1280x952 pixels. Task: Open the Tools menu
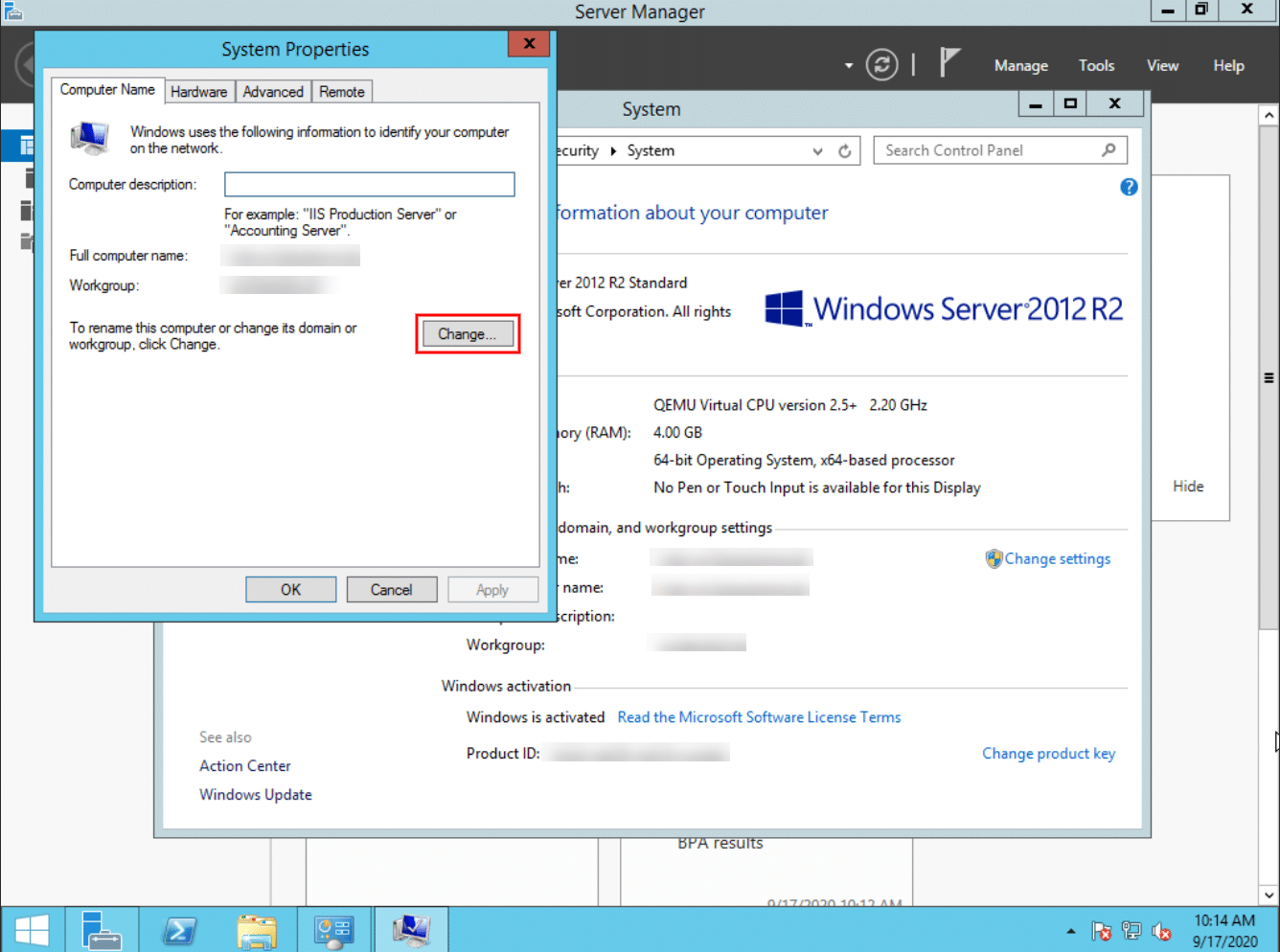coord(1096,66)
